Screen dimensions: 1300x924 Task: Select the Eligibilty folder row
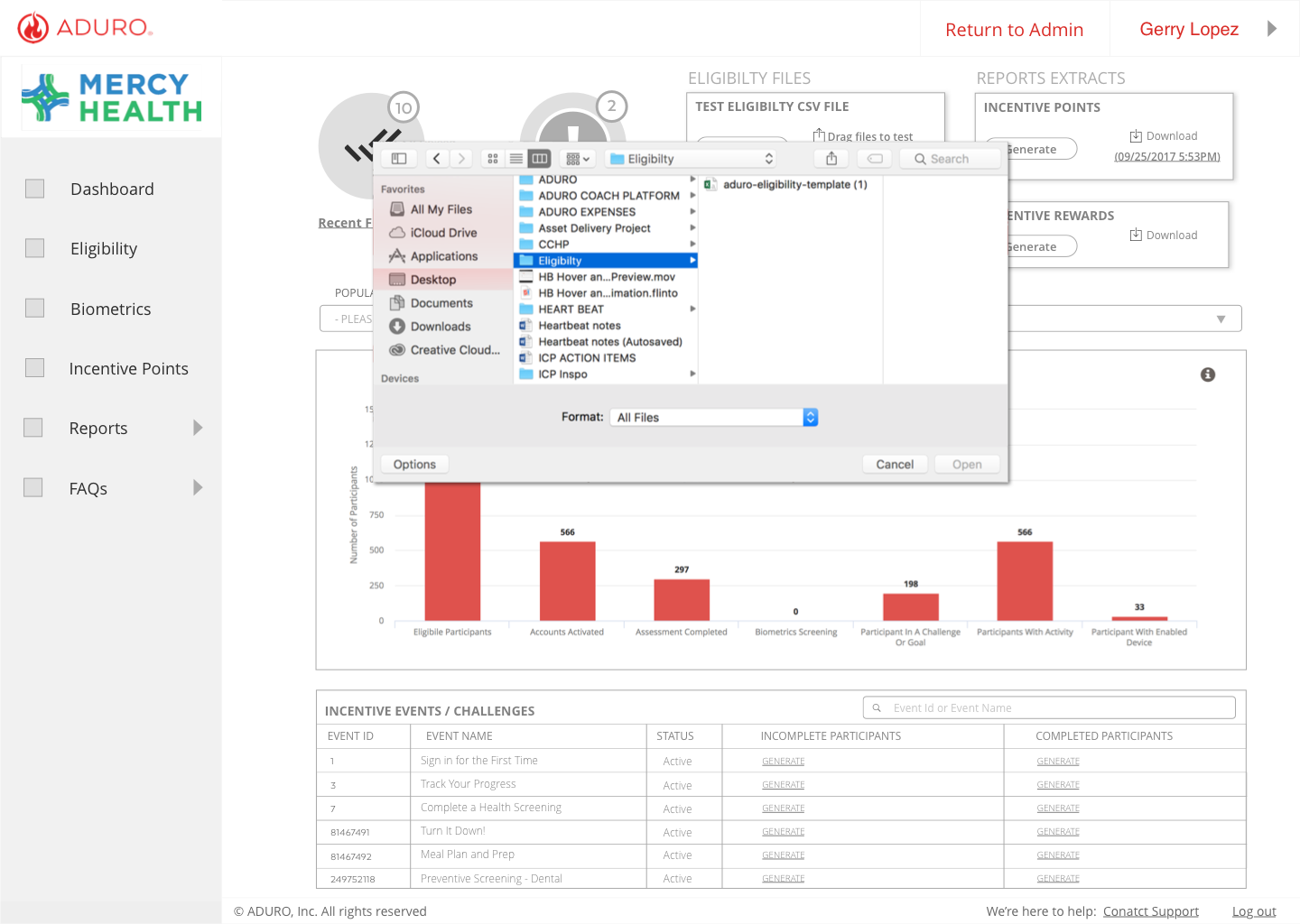(606, 261)
